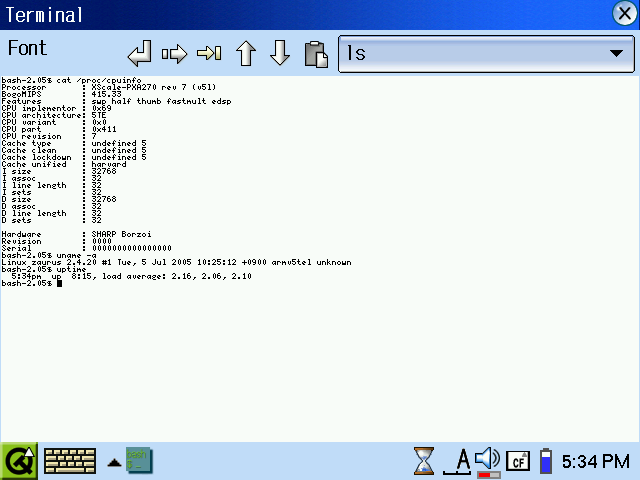This screenshot has width=640, height=480.
Task: Click the hourglass busy icon in tray
Action: tap(424, 461)
